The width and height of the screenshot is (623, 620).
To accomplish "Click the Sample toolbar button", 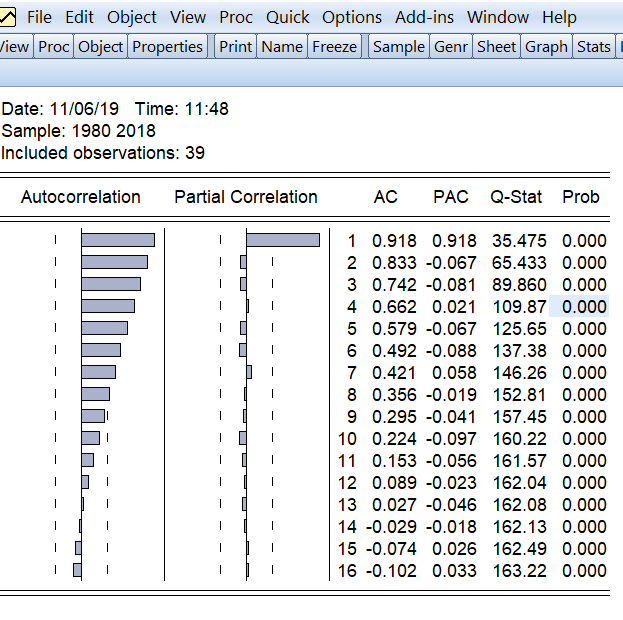I will pos(399,46).
